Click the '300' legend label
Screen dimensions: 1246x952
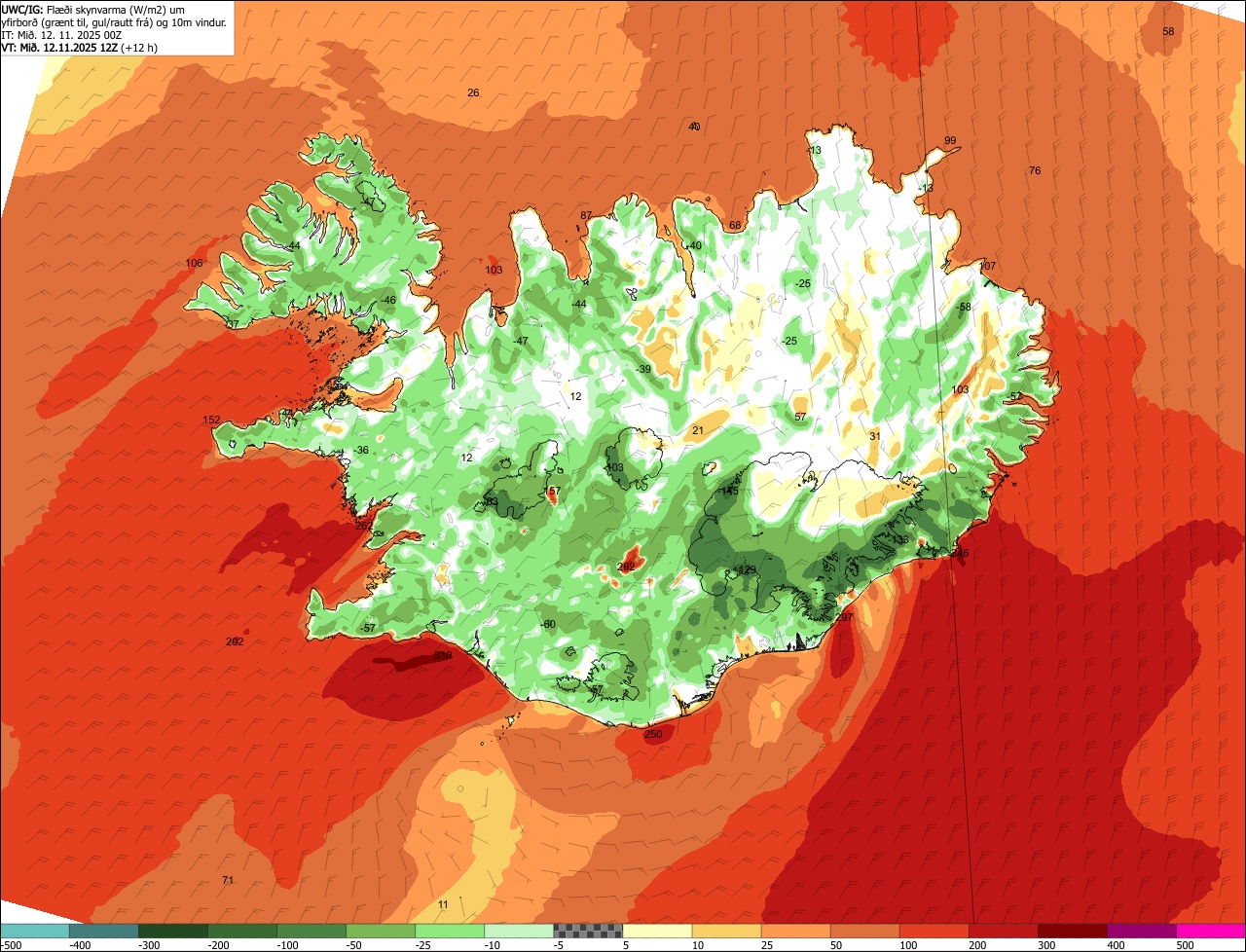click(x=1047, y=944)
